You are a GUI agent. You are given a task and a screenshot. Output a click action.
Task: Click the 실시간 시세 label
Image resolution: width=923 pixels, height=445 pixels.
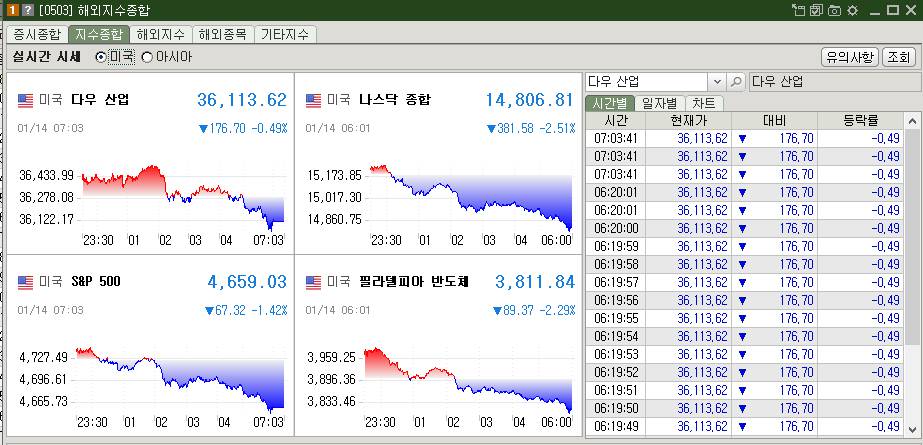(47, 57)
